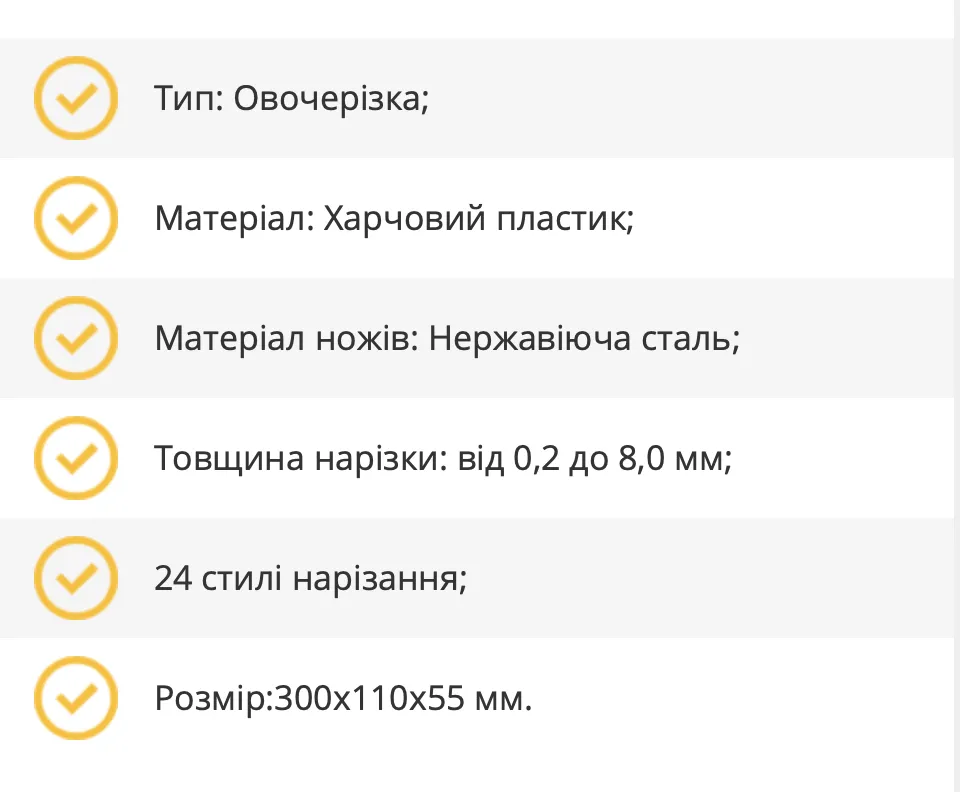The width and height of the screenshot is (960, 792).
Task: Click the Матеріал ножів: Нержавіюча сталь text
Action: pyautogui.click(x=448, y=338)
